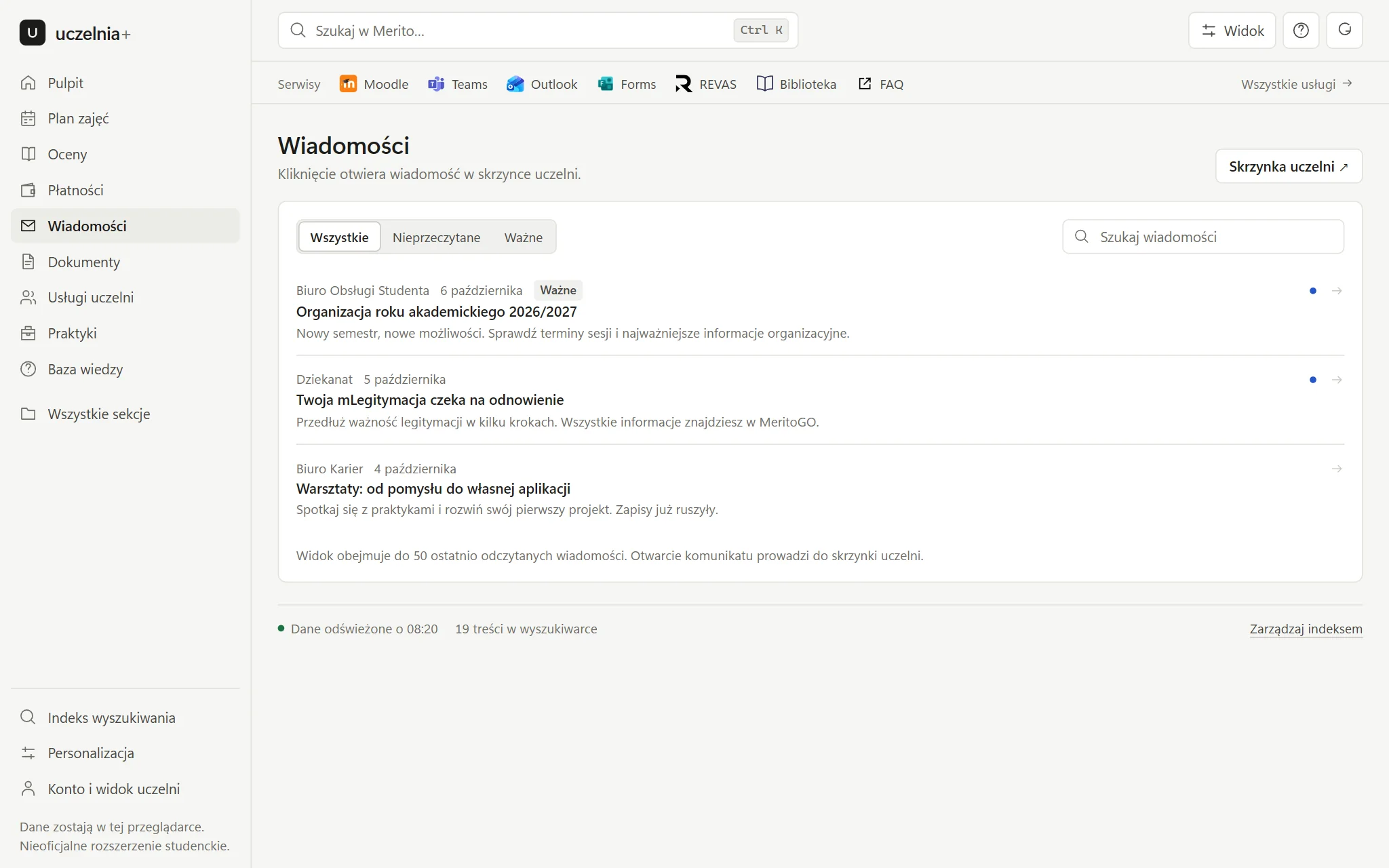Click the Ważne badge on first message
The height and width of the screenshot is (868, 1389).
coord(558,290)
